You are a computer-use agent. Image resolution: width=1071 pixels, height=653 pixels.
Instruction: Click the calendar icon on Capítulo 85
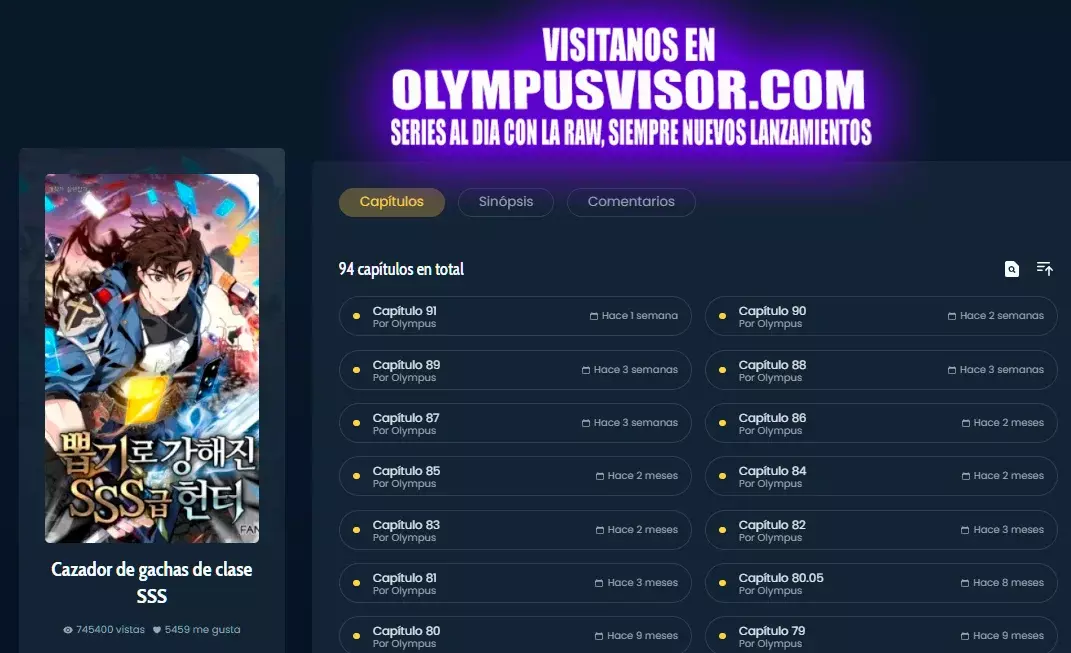pyautogui.click(x=600, y=476)
